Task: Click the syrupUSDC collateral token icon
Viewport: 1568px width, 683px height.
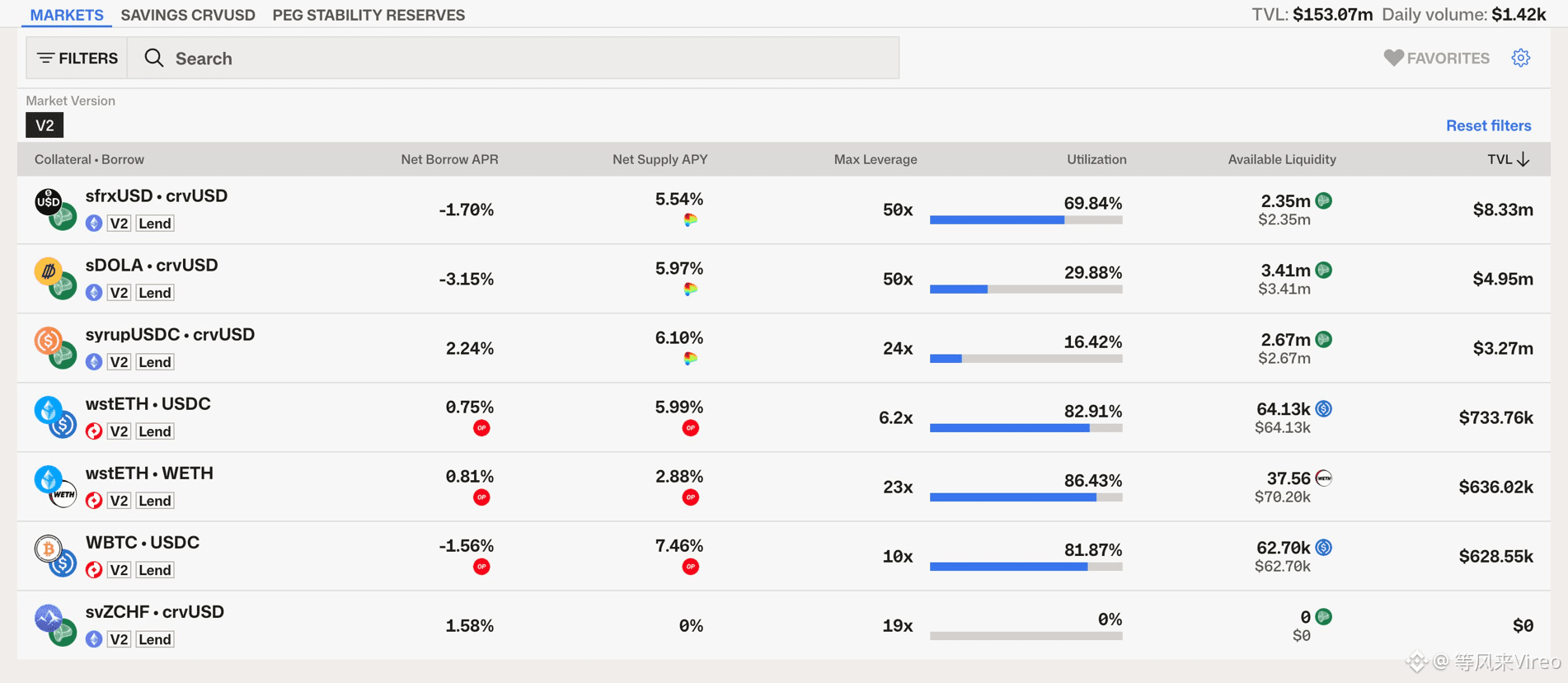Action: click(x=48, y=339)
